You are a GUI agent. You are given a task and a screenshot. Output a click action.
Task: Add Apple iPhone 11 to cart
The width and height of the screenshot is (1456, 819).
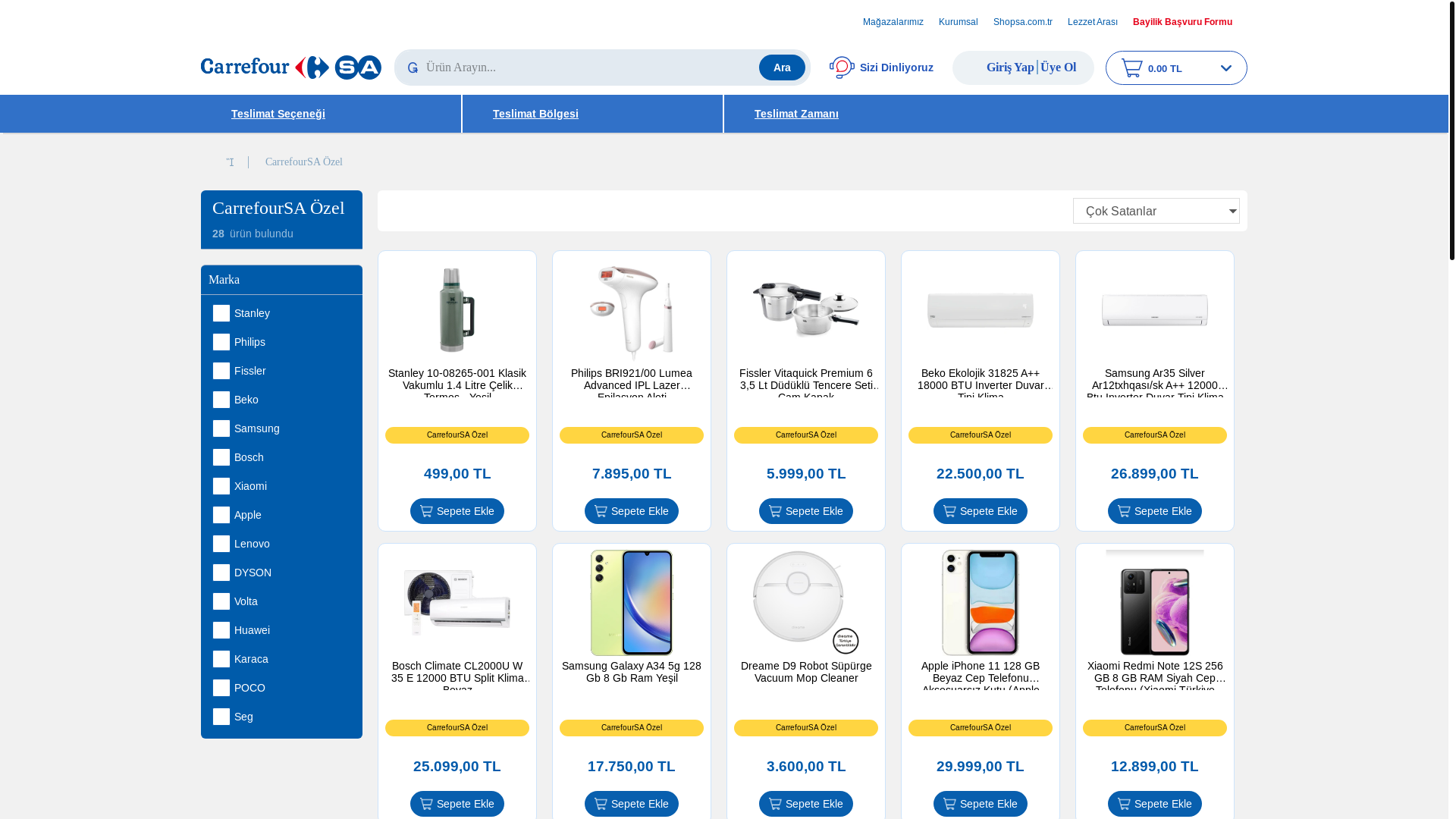point(981,804)
